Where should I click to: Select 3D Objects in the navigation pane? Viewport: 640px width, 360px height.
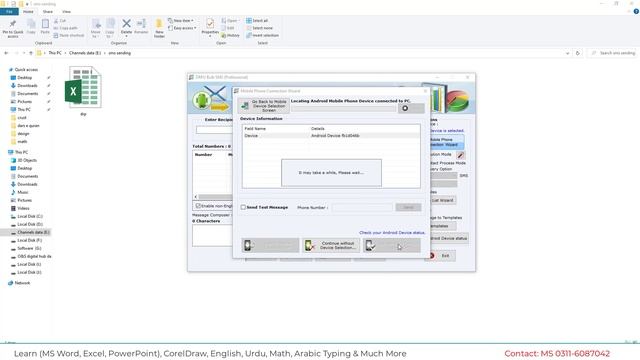27,160
